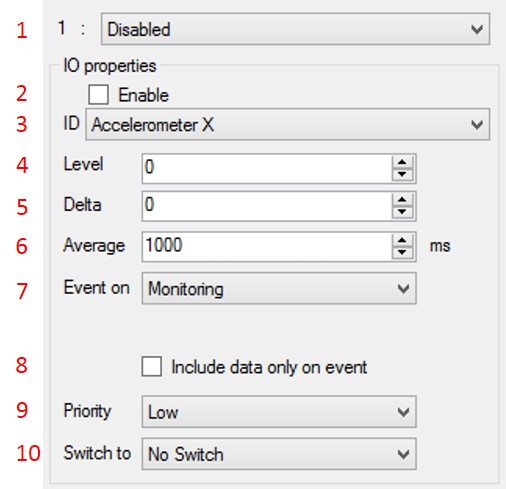The image size is (506, 489).
Task: Click into the Average 1000 field
Action: pos(267,247)
